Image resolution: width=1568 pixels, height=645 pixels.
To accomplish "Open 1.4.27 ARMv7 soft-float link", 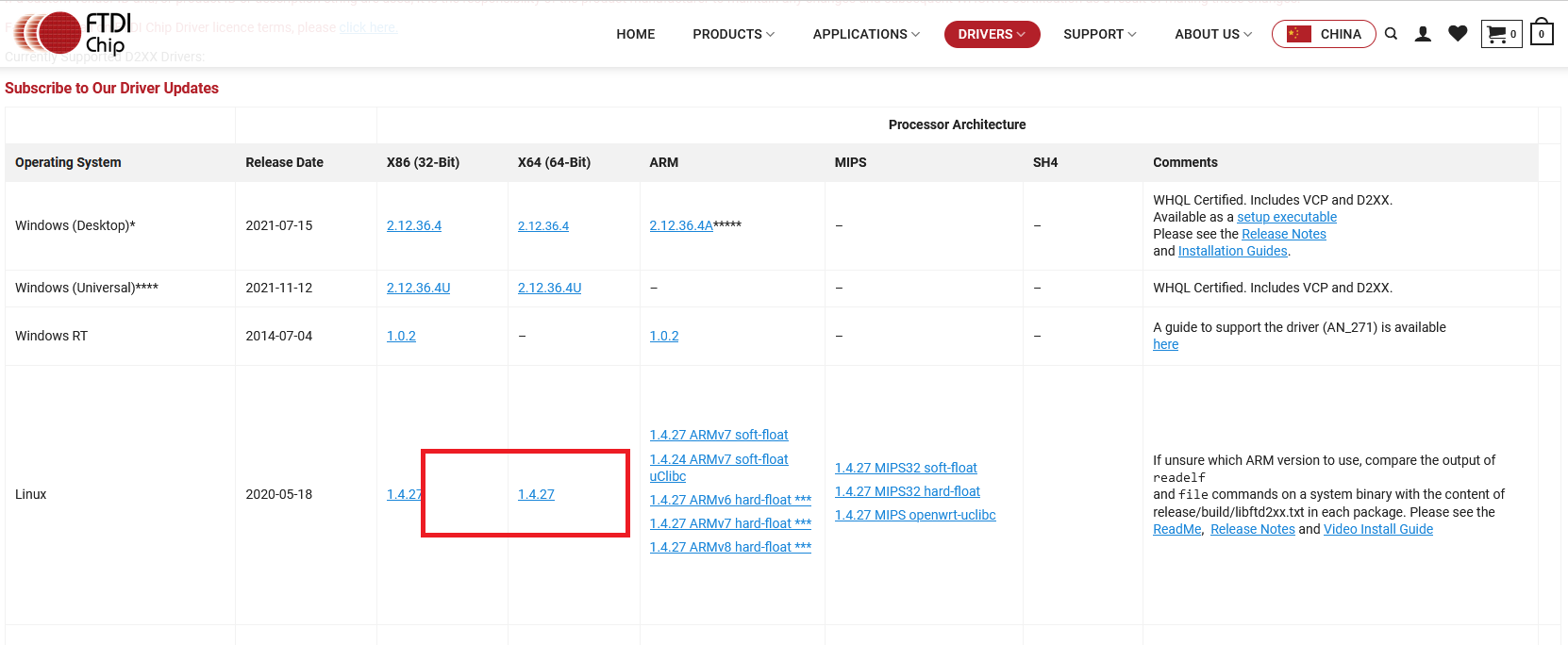I will click(x=719, y=435).
